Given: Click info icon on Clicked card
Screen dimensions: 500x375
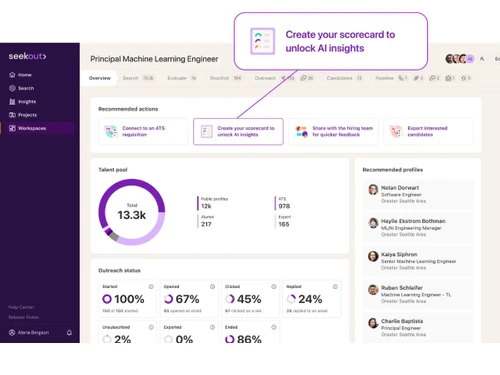Looking at the screenshot, I should coord(274,287).
